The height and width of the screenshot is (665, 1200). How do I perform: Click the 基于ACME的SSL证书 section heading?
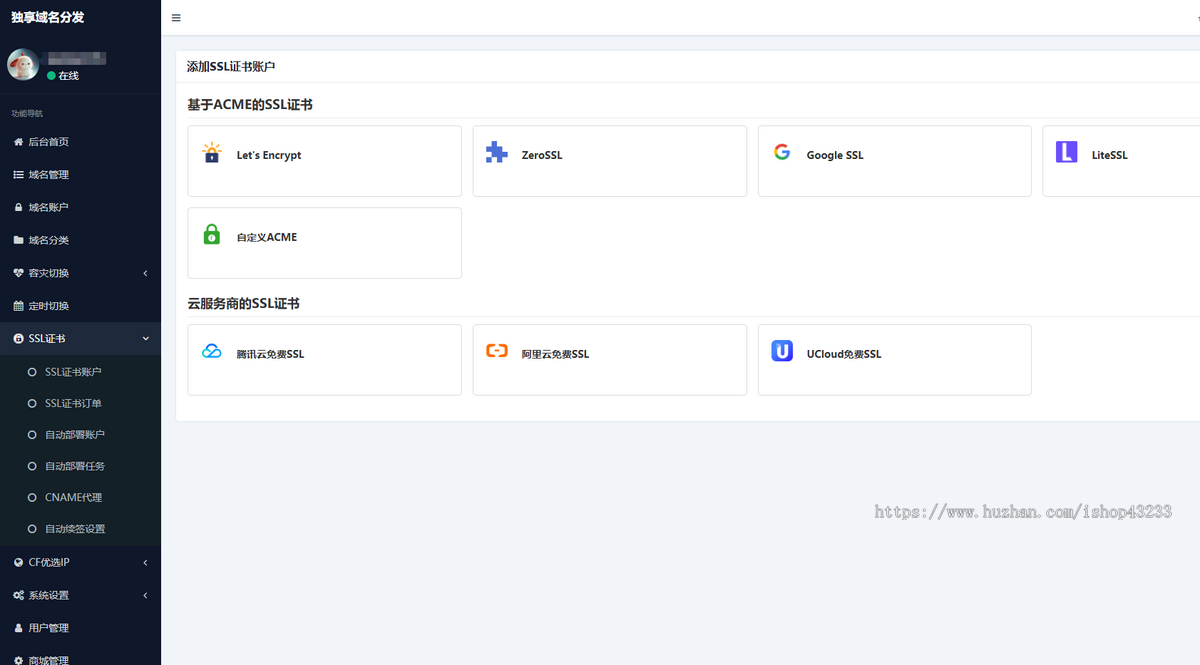point(250,104)
